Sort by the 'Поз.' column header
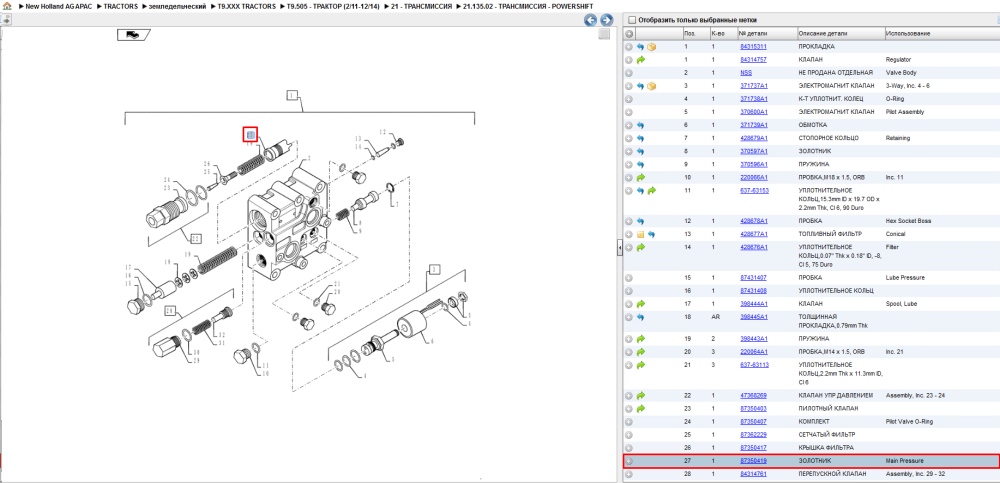1000x483 pixels. (x=695, y=34)
